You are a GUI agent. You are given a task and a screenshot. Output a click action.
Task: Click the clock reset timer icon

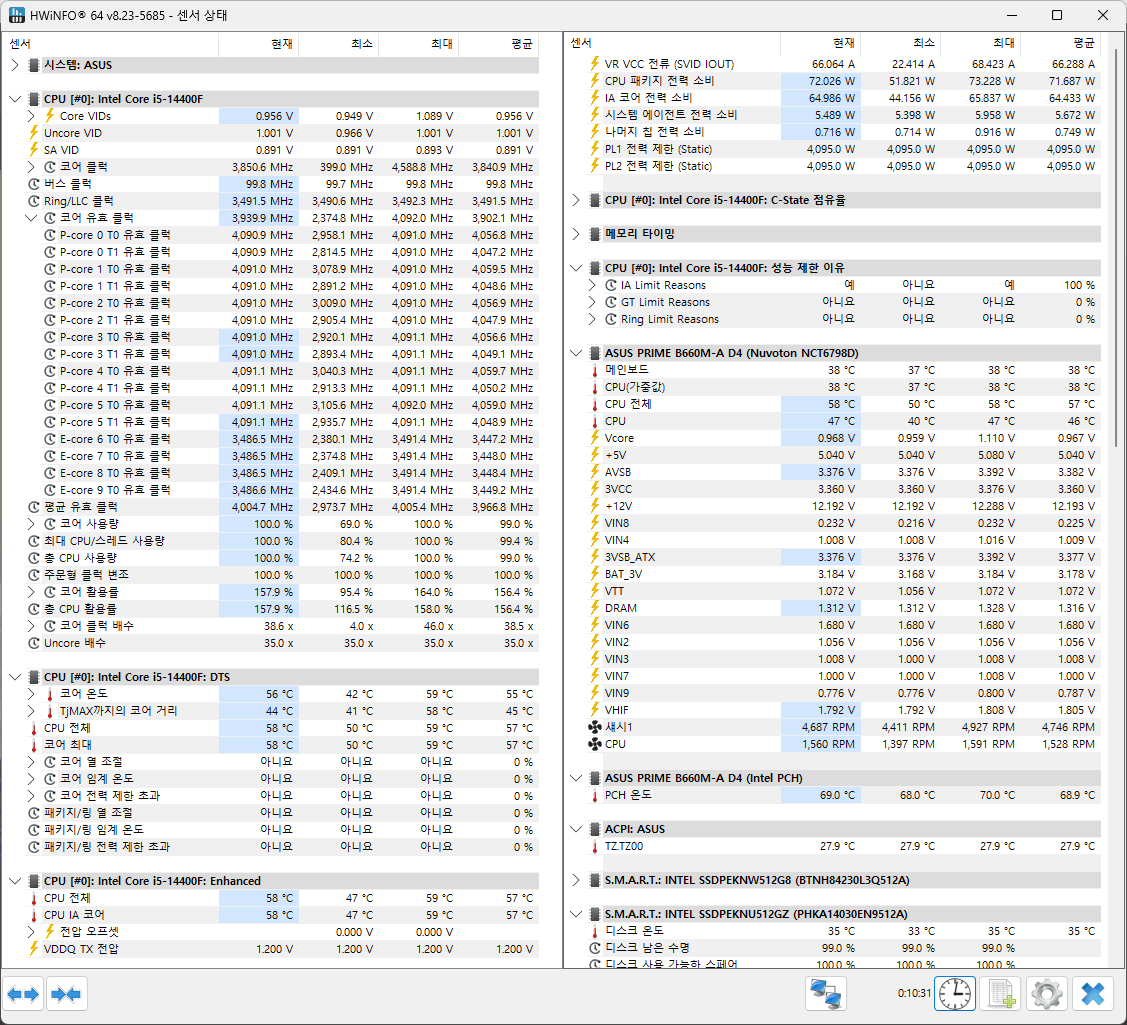tap(954, 994)
